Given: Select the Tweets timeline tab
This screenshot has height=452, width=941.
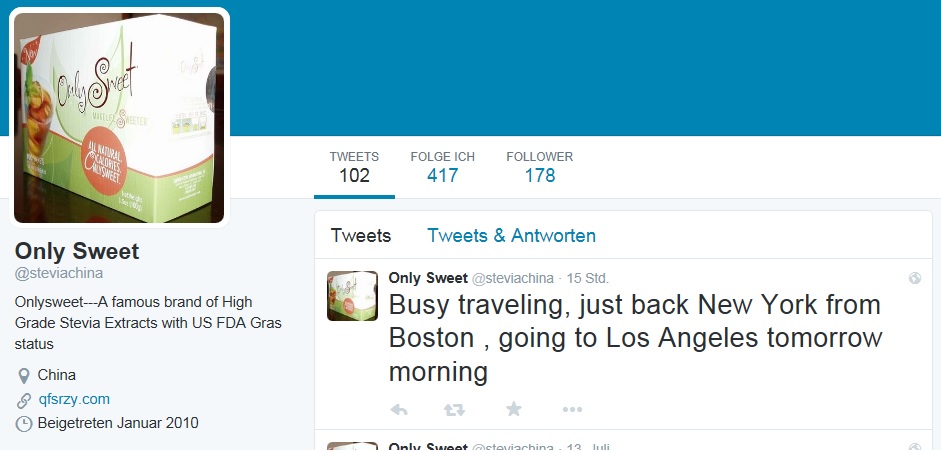Looking at the screenshot, I should [x=361, y=236].
